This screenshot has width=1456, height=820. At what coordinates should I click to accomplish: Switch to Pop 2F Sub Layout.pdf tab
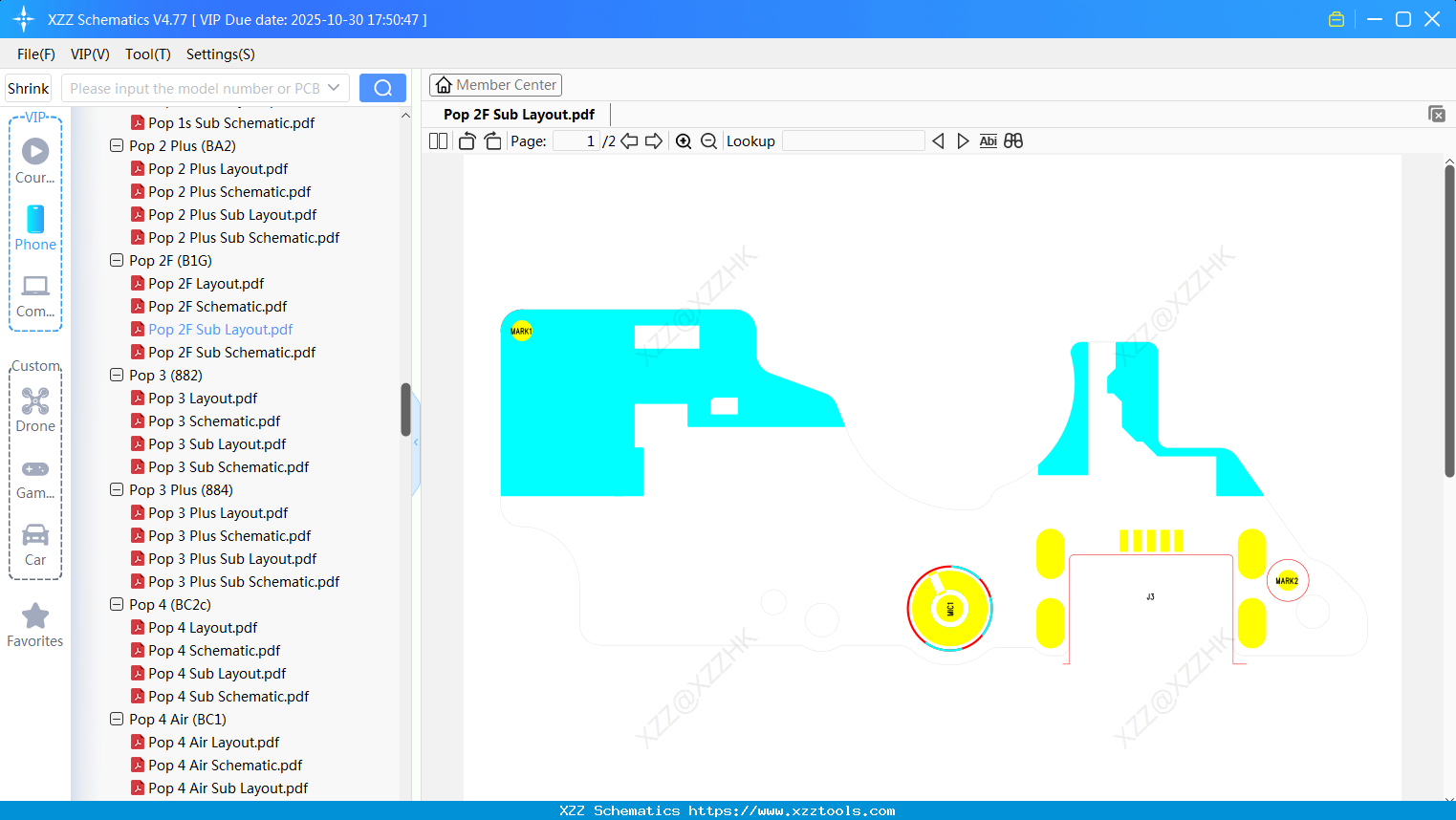tap(517, 114)
